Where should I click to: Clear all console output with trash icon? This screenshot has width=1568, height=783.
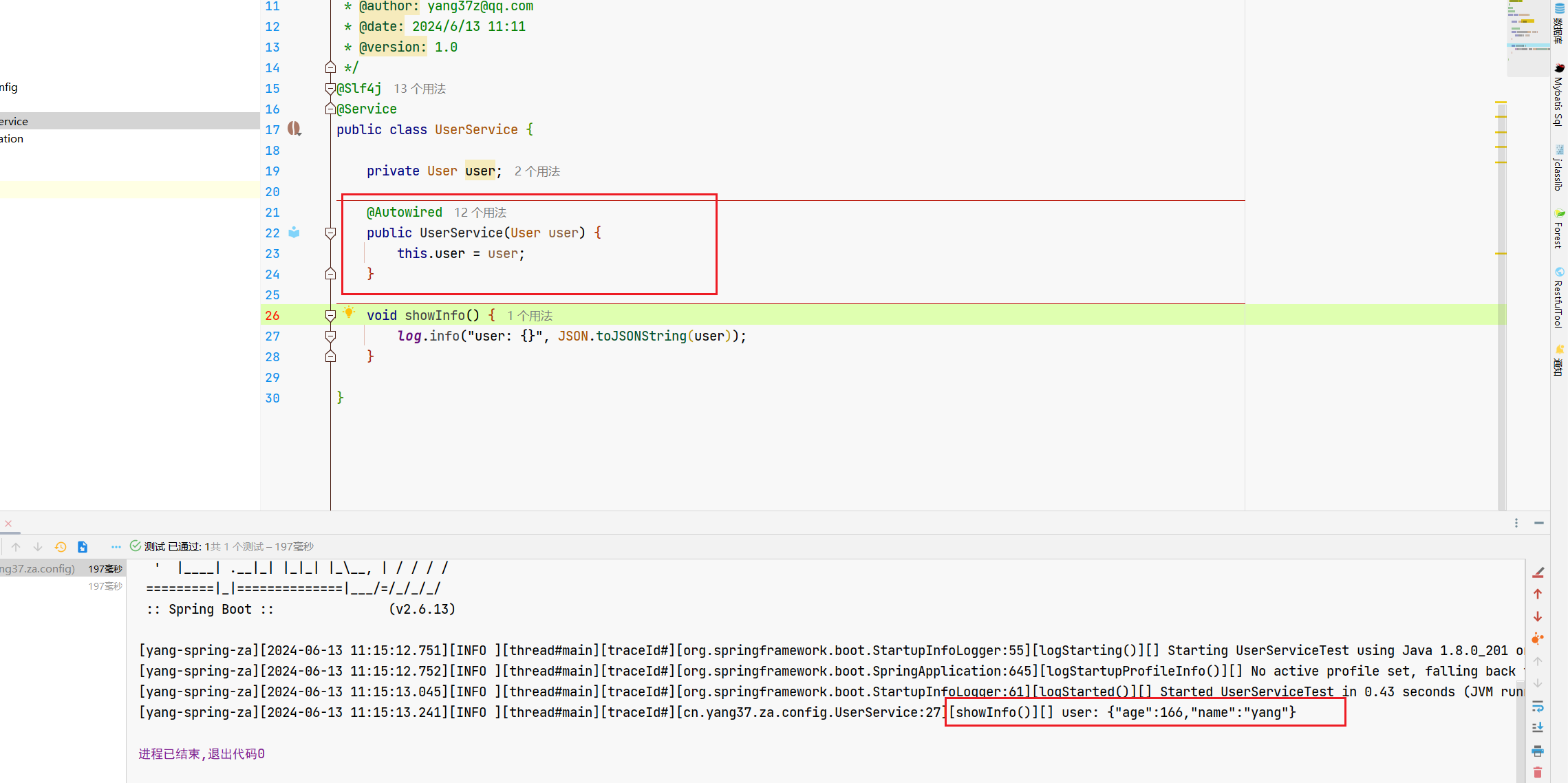pos(1538,773)
